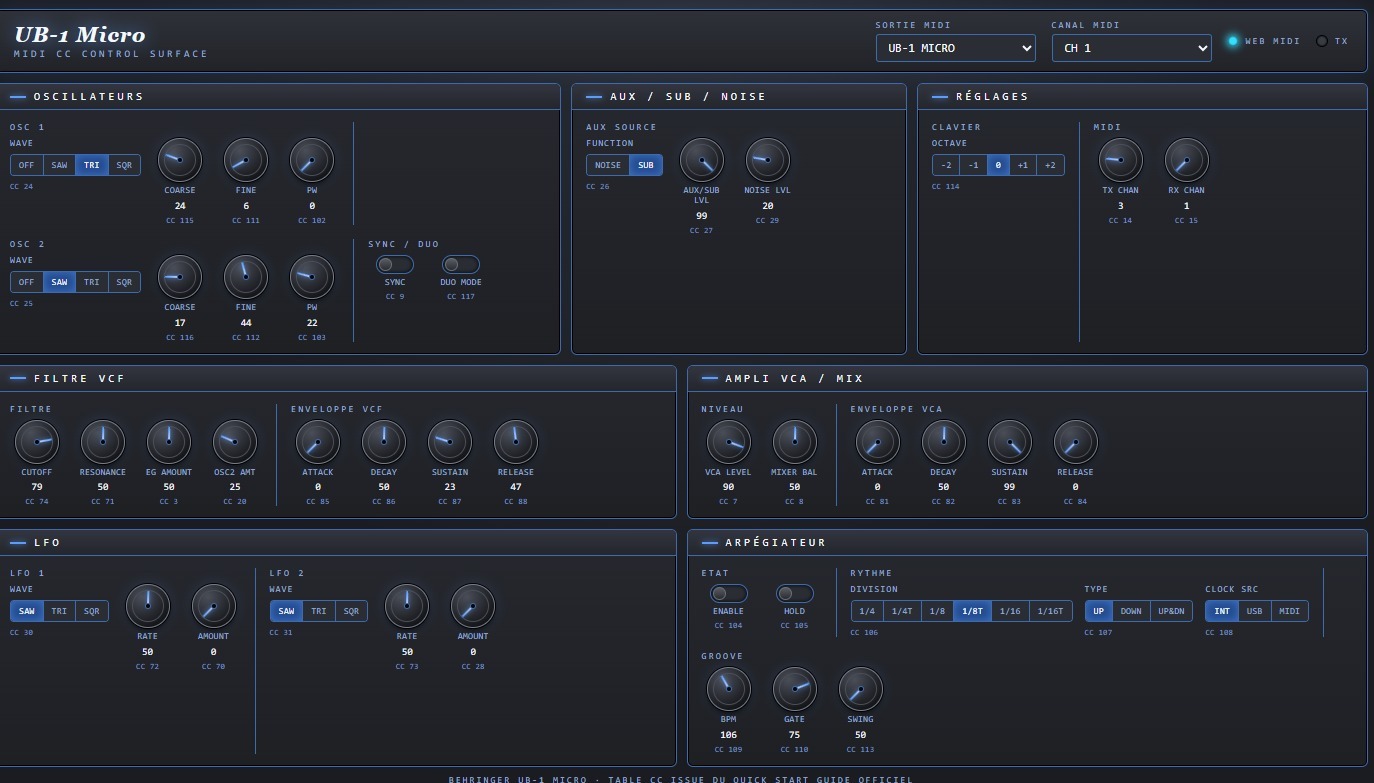Enable Duo Mode switch
This screenshot has height=783, width=1374.
tap(461, 264)
